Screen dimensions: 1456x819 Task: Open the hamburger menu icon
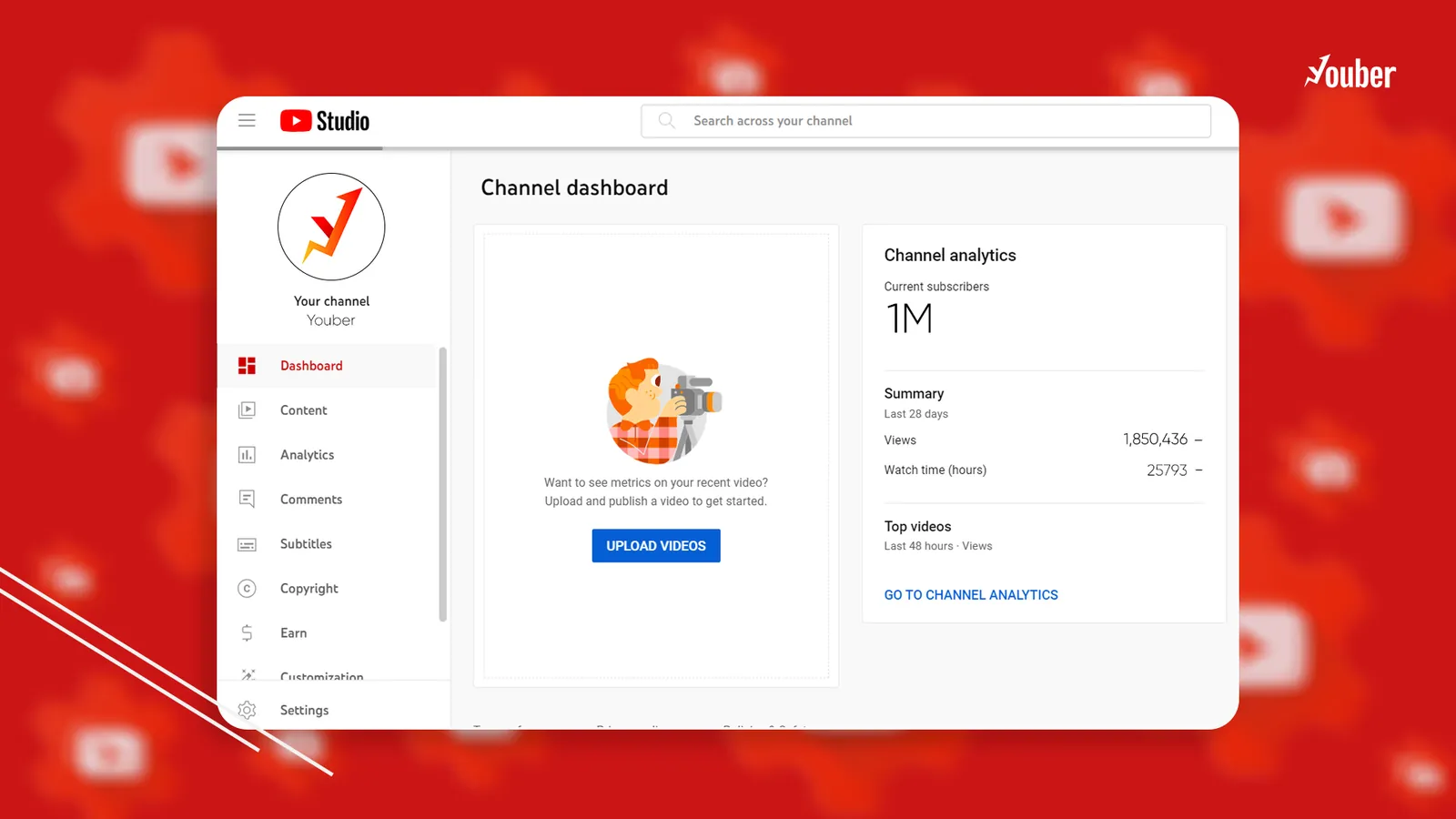(x=247, y=120)
